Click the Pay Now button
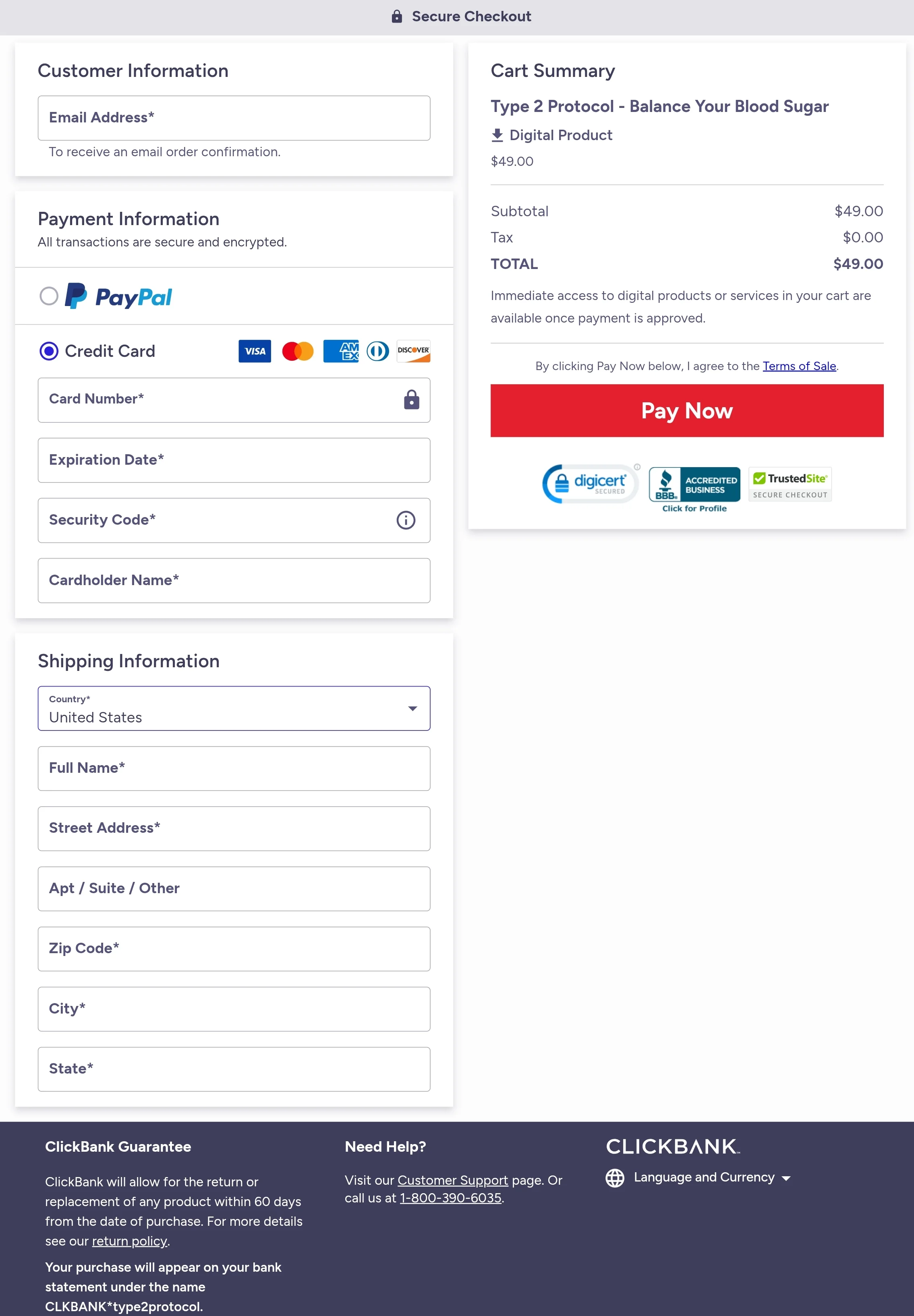The height and width of the screenshot is (1316, 914). pyautogui.click(x=687, y=410)
